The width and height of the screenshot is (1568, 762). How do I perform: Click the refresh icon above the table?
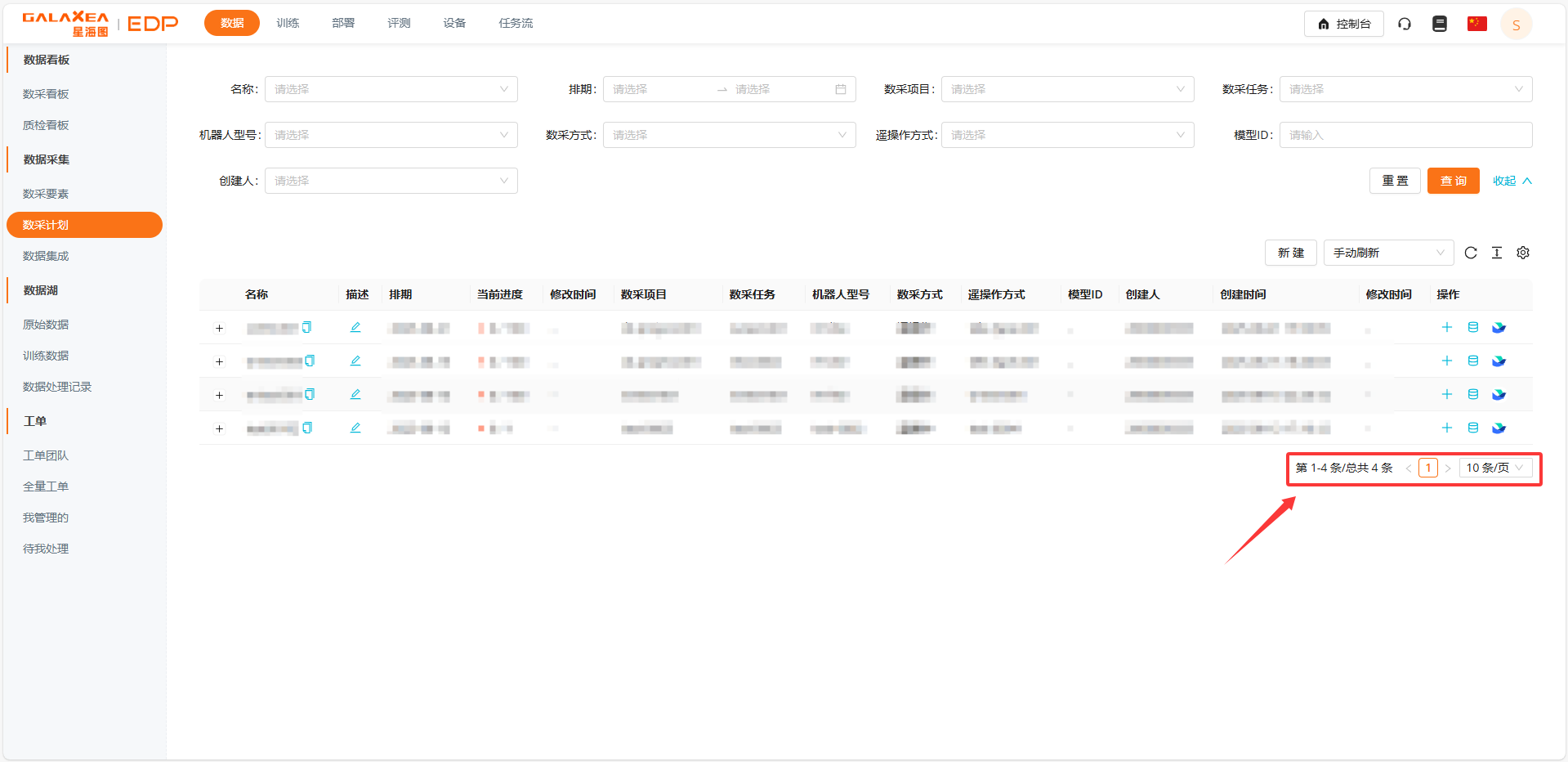1471,253
